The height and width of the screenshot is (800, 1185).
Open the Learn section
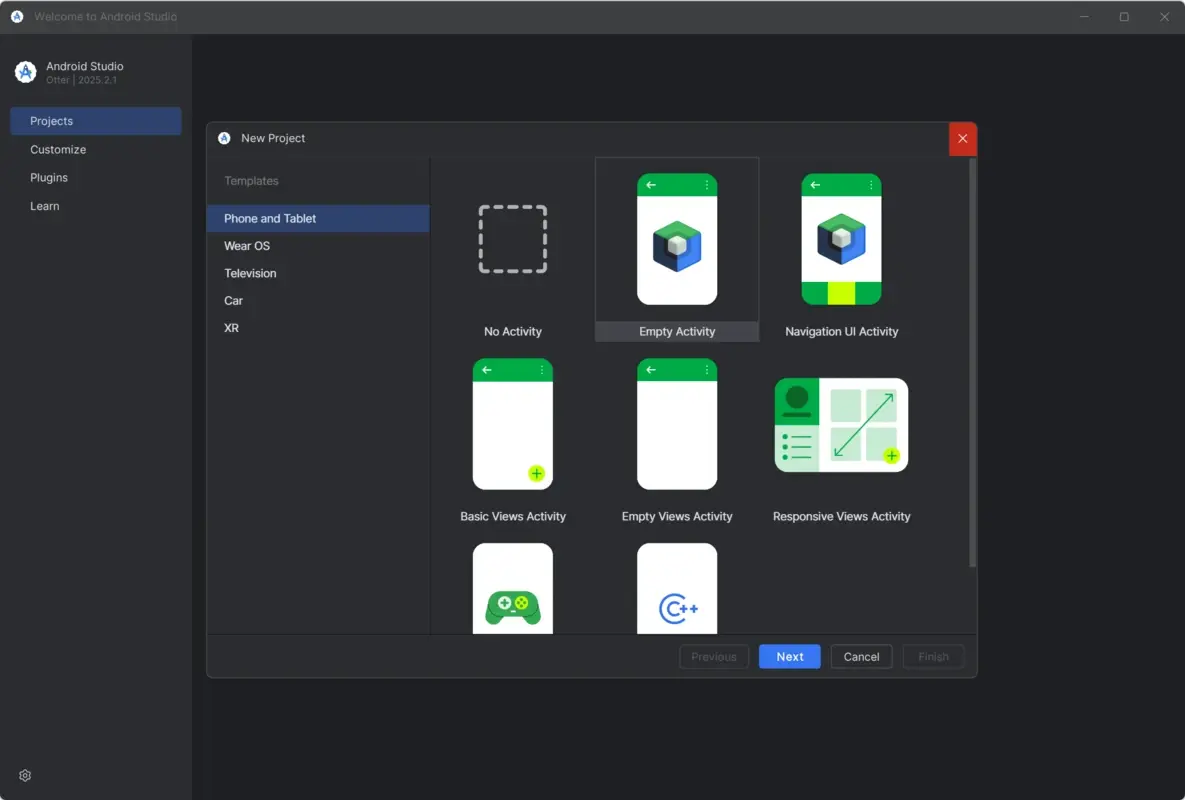44,205
